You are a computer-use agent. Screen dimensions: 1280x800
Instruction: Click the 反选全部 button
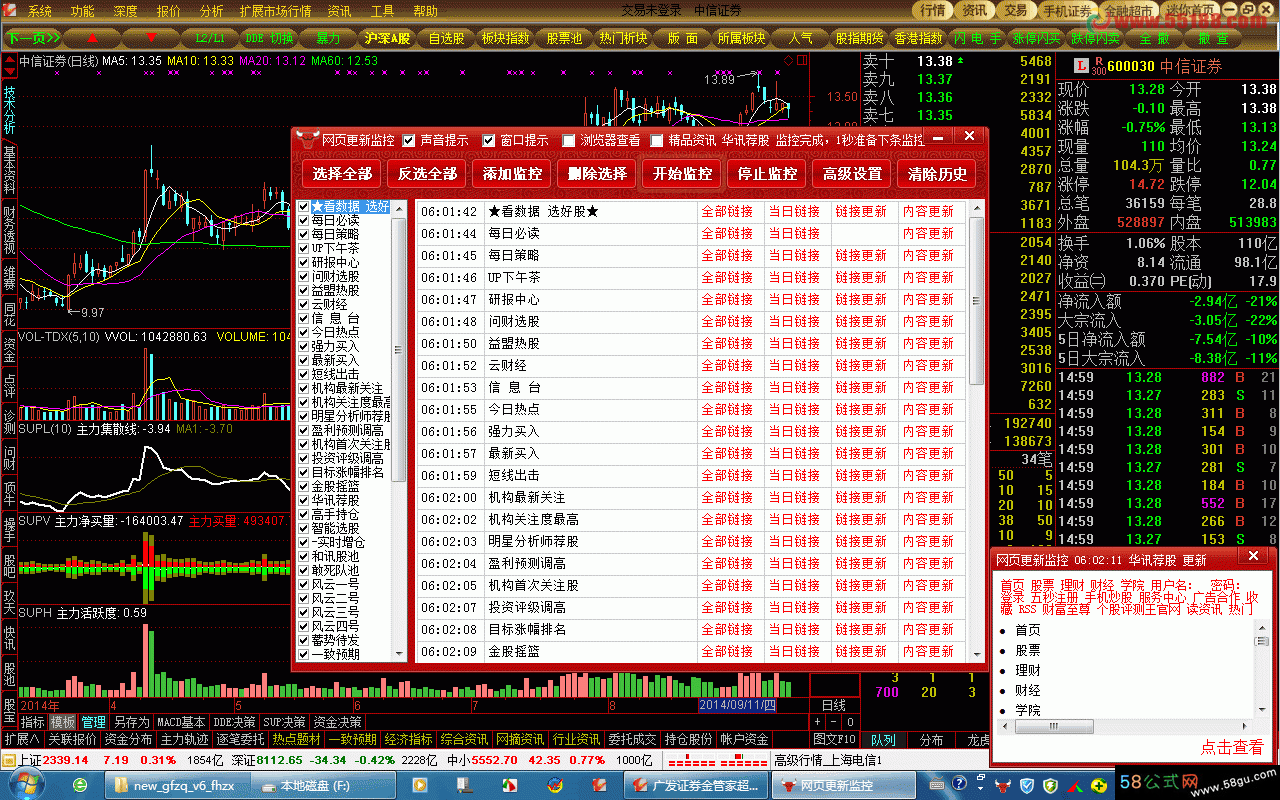[427, 173]
